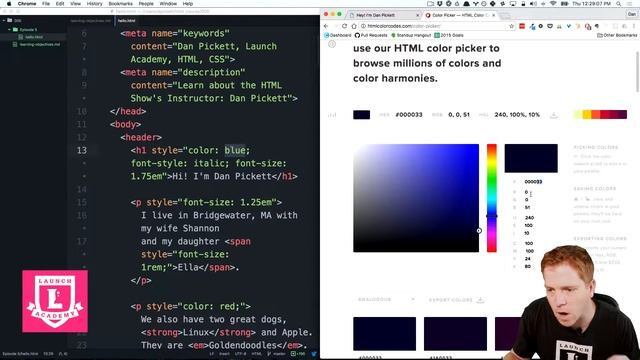This screenshot has height=360, width=640.
Task: Open Spotlight search in menu bar
Action: click(x=619, y=4)
